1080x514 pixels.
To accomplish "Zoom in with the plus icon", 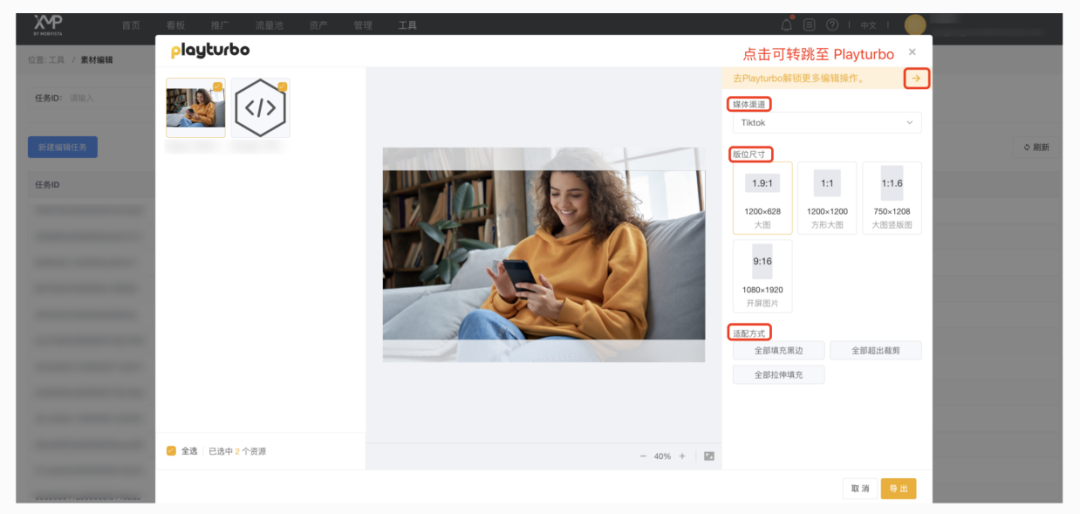I will pyautogui.click(x=682, y=456).
